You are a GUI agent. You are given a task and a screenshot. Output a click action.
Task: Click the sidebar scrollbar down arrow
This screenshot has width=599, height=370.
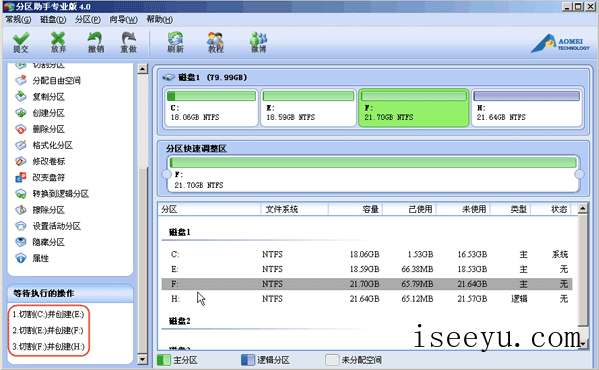point(142,359)
